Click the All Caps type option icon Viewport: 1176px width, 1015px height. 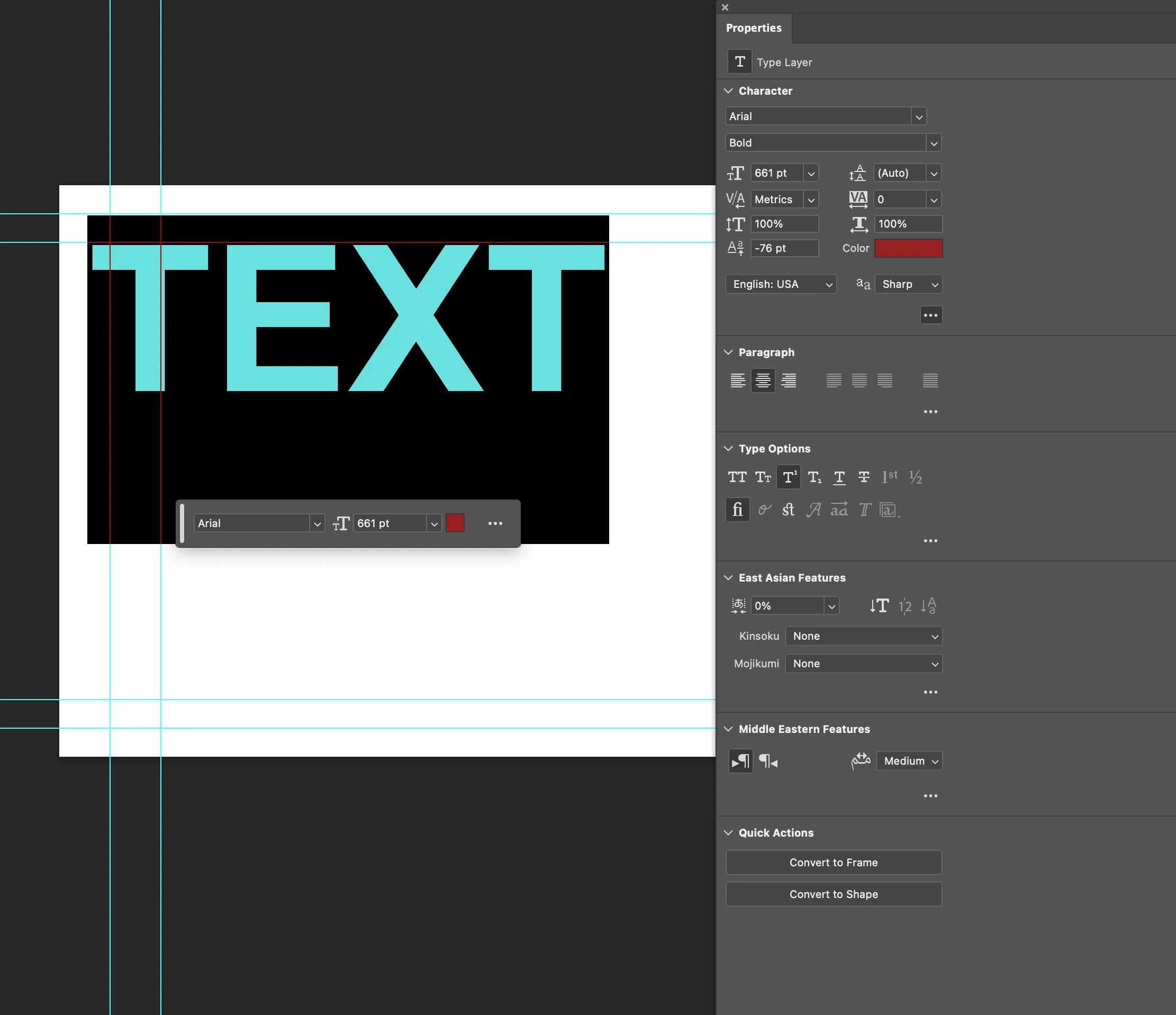tap(737, 477)
